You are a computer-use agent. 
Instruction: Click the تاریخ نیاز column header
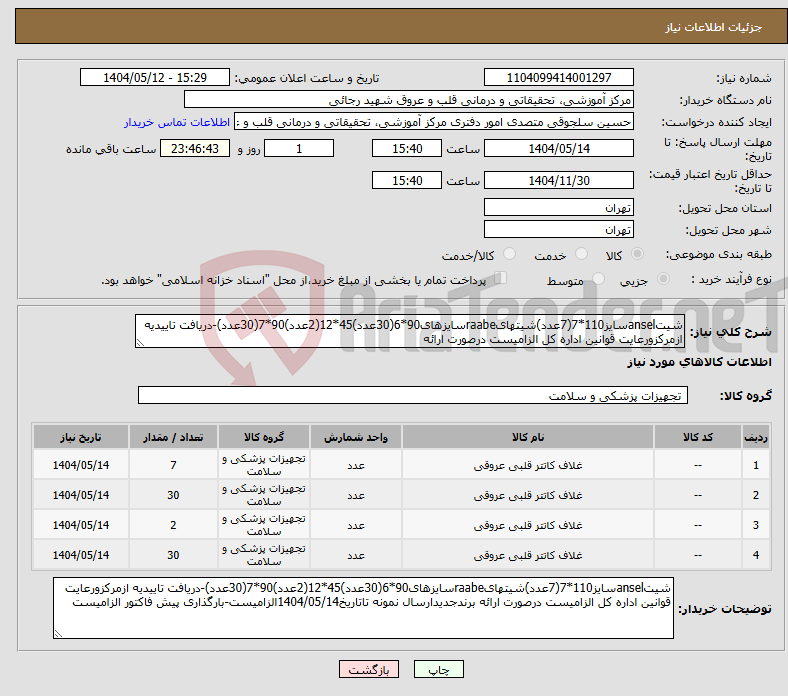point(81,437)
